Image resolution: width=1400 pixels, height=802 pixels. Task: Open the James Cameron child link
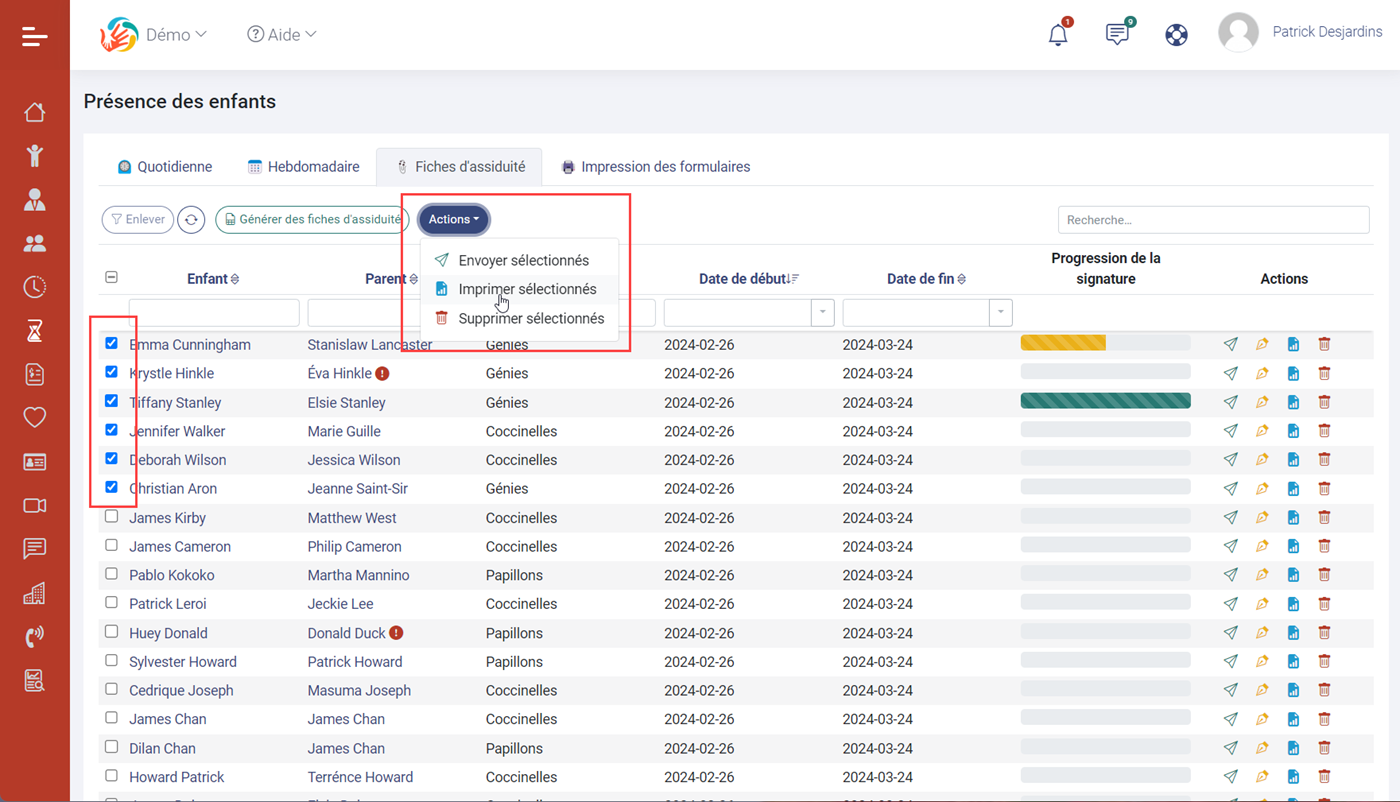pos(180,547)
